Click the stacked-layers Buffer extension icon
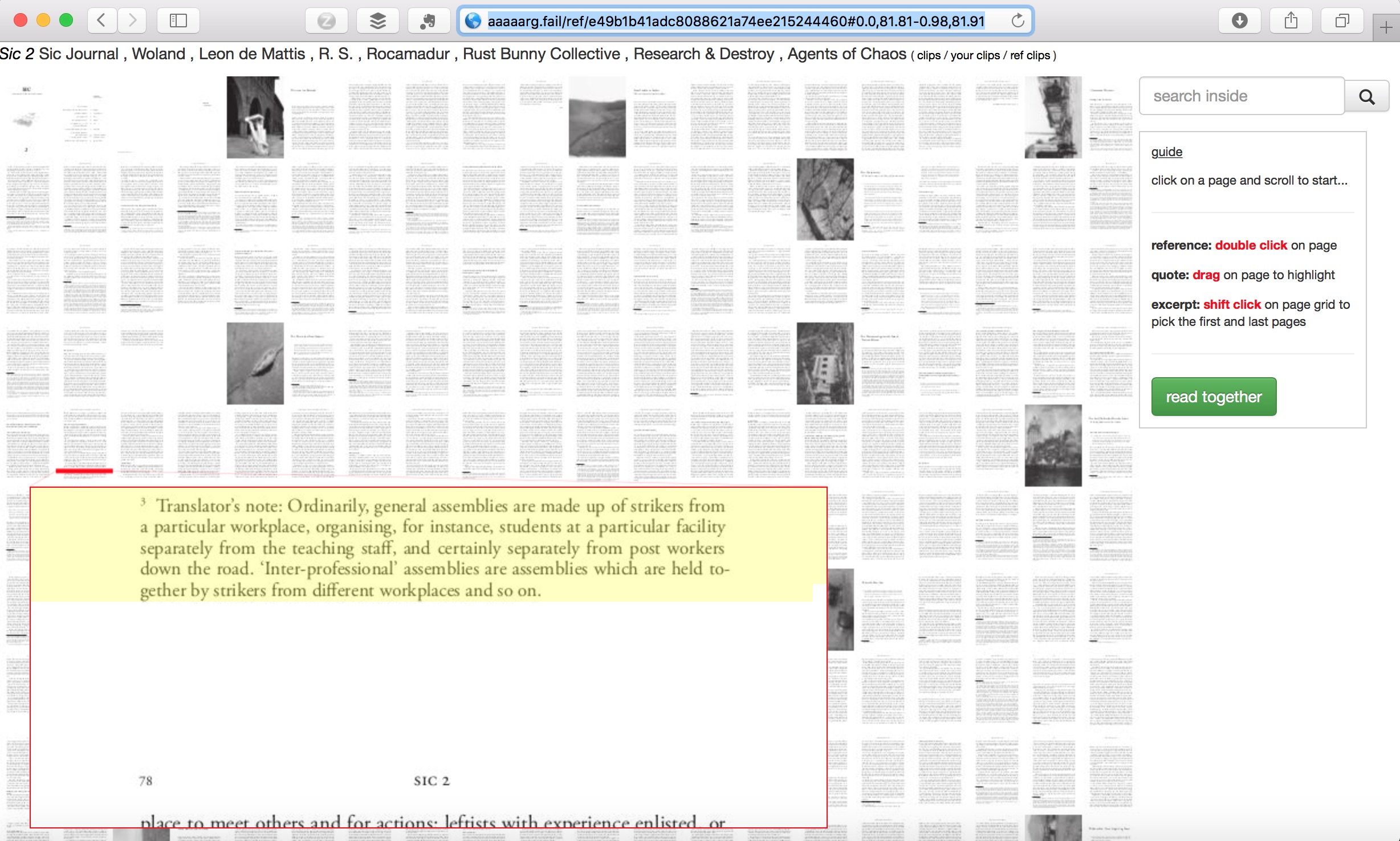Image resolution: width=1400 pixels, height=841 pixels. tap(377, 21)
